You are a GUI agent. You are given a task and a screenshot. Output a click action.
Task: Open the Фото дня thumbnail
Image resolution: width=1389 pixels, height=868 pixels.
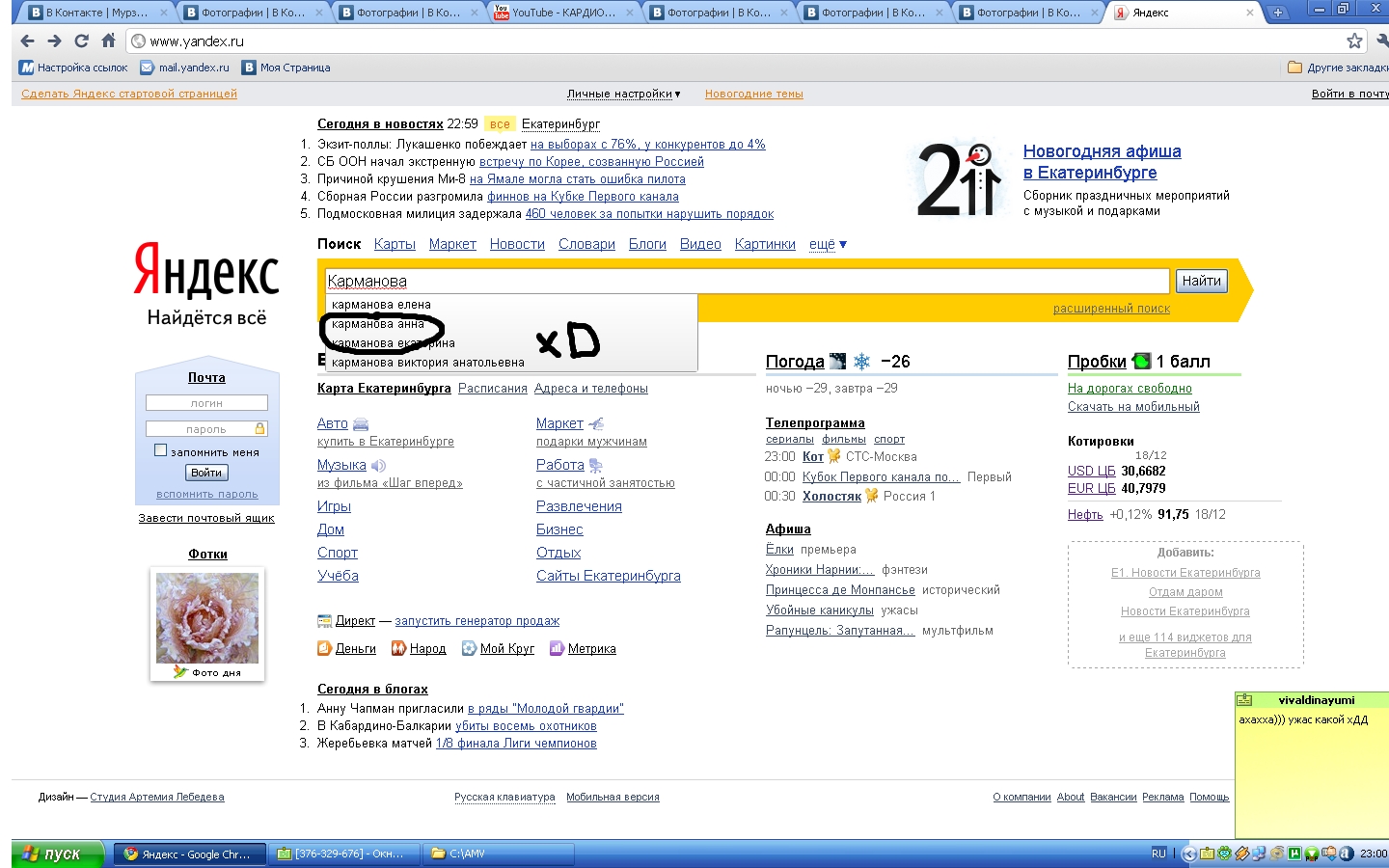coord(207,618)
